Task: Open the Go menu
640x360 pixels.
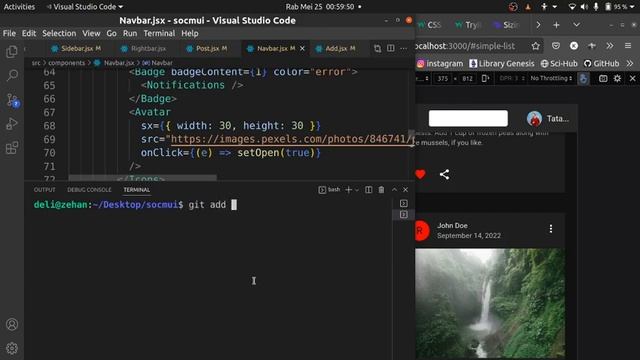Action: coord(111,33)
